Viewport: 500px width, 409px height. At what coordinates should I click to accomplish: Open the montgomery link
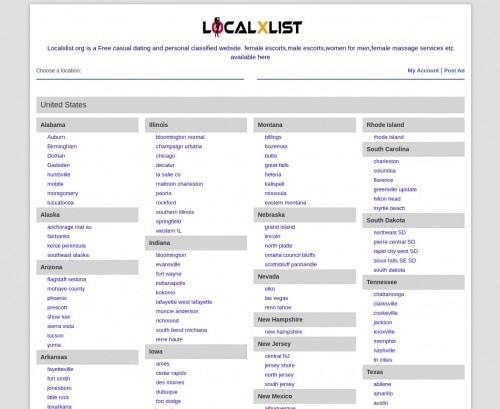point(62,193)
